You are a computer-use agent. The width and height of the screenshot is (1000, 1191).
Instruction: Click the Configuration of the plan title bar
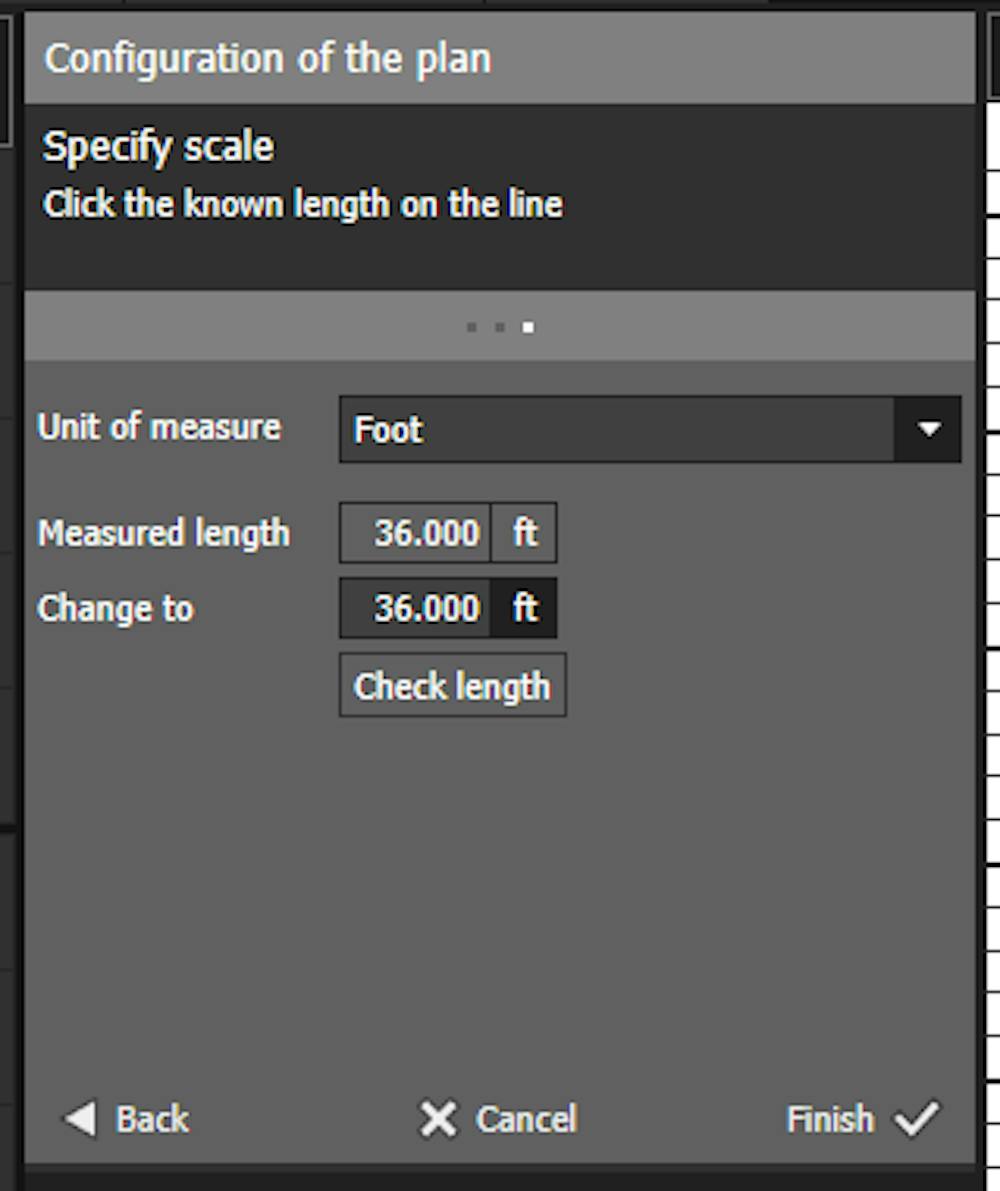500,58
